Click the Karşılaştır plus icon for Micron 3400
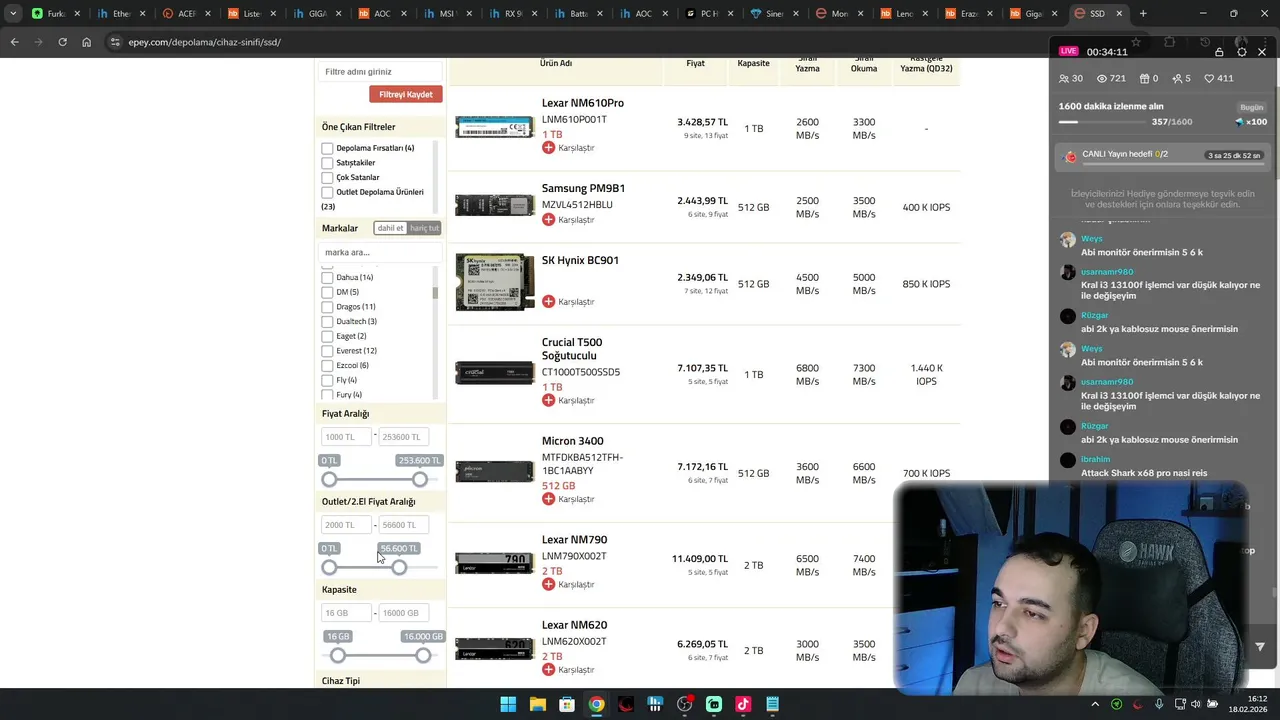 tap(548, 499)
